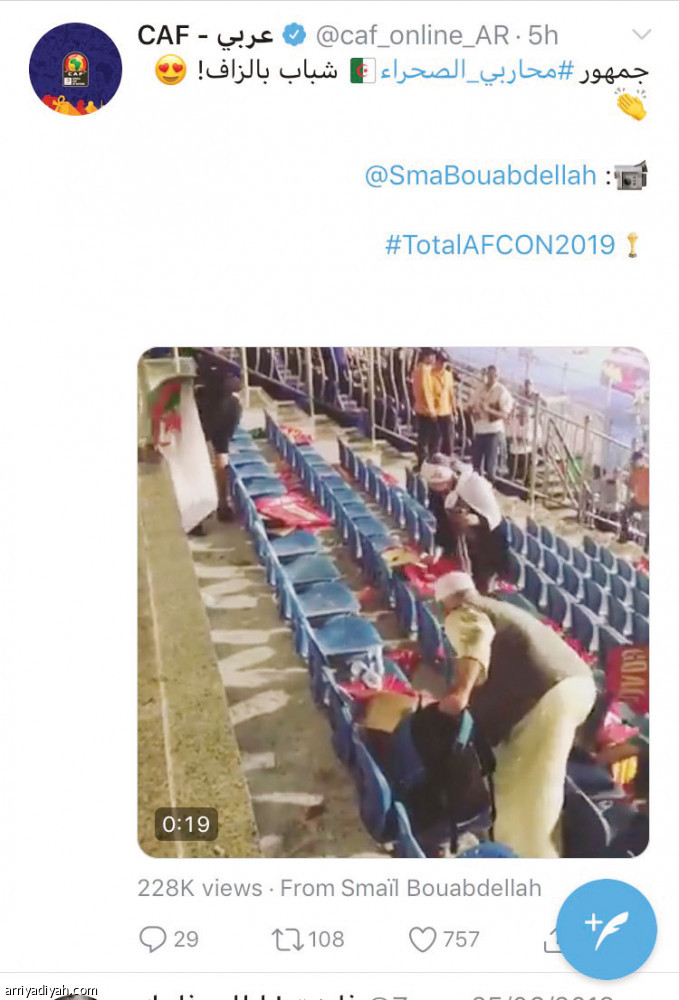Image resolution: width=679 pixels, height=1000 pixels.
Task: Open the reply icon with 29 comments
Action: (152, 939)
